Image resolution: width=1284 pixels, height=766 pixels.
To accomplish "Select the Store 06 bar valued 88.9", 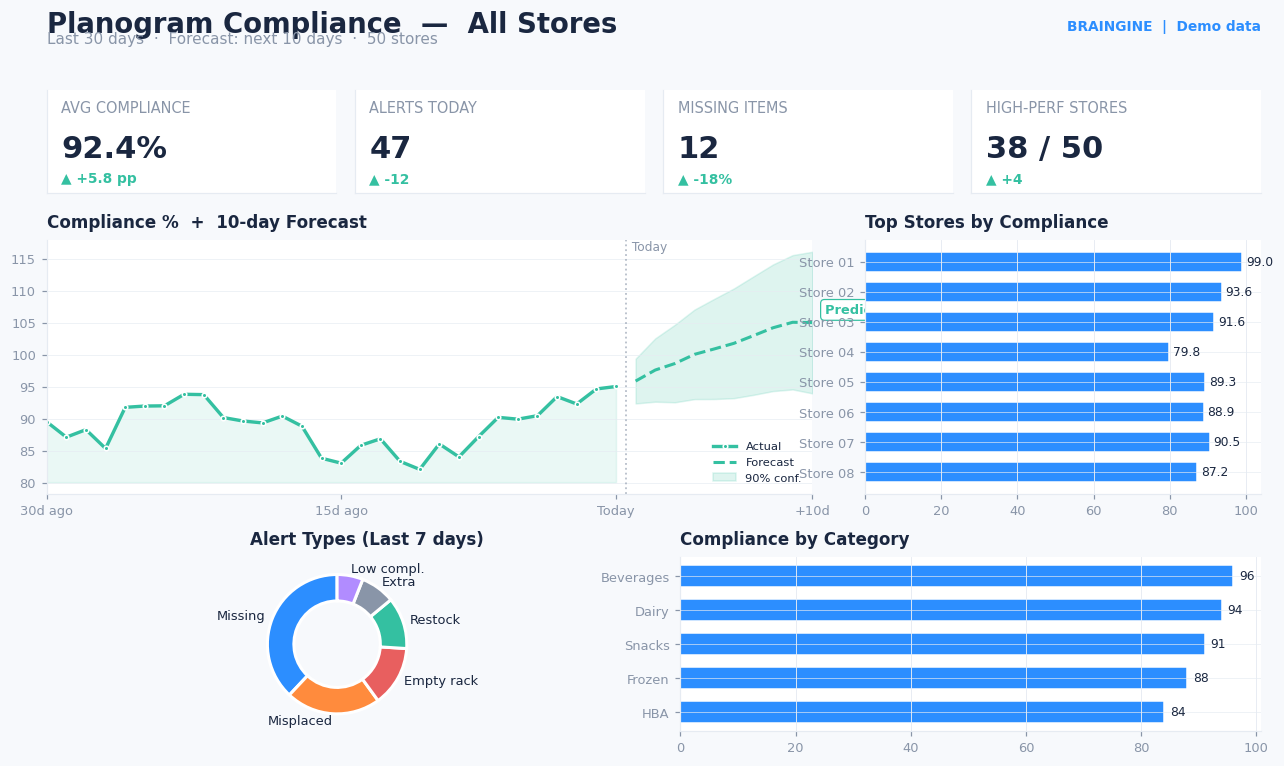I will coord(1034,412).
